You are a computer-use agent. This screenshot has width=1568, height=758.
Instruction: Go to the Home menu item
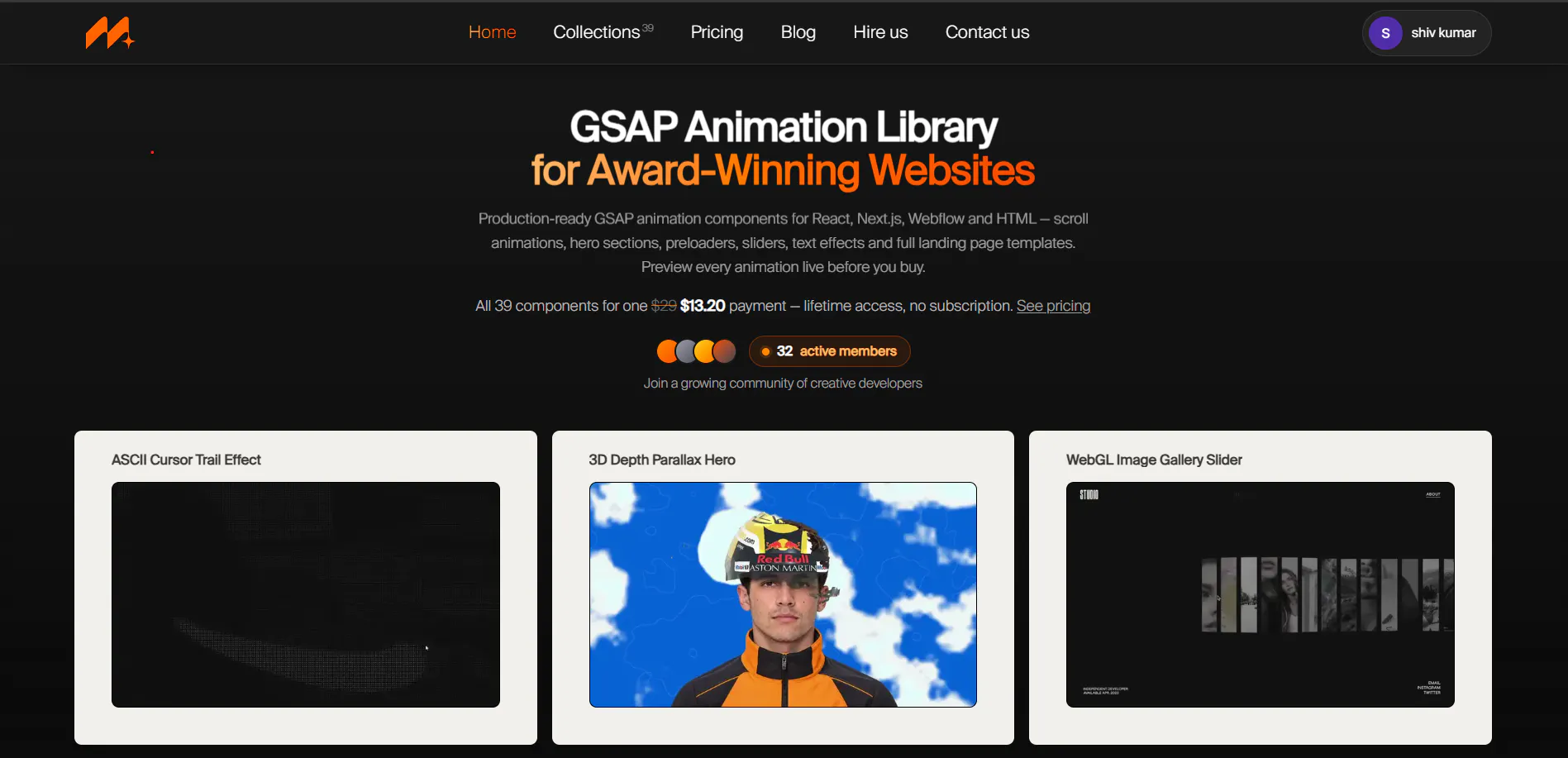492,32
